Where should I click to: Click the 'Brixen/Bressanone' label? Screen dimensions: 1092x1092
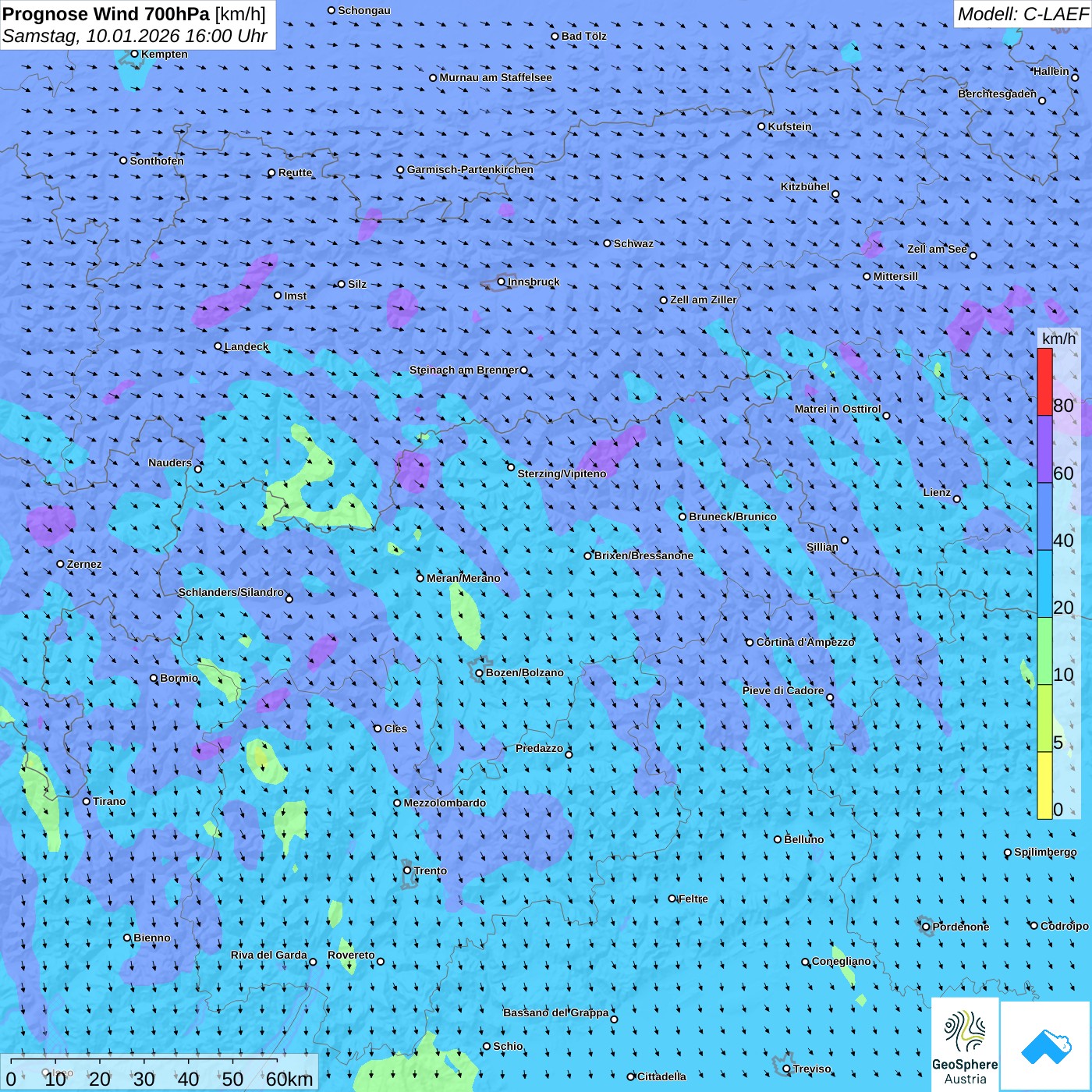coord(643,555)
